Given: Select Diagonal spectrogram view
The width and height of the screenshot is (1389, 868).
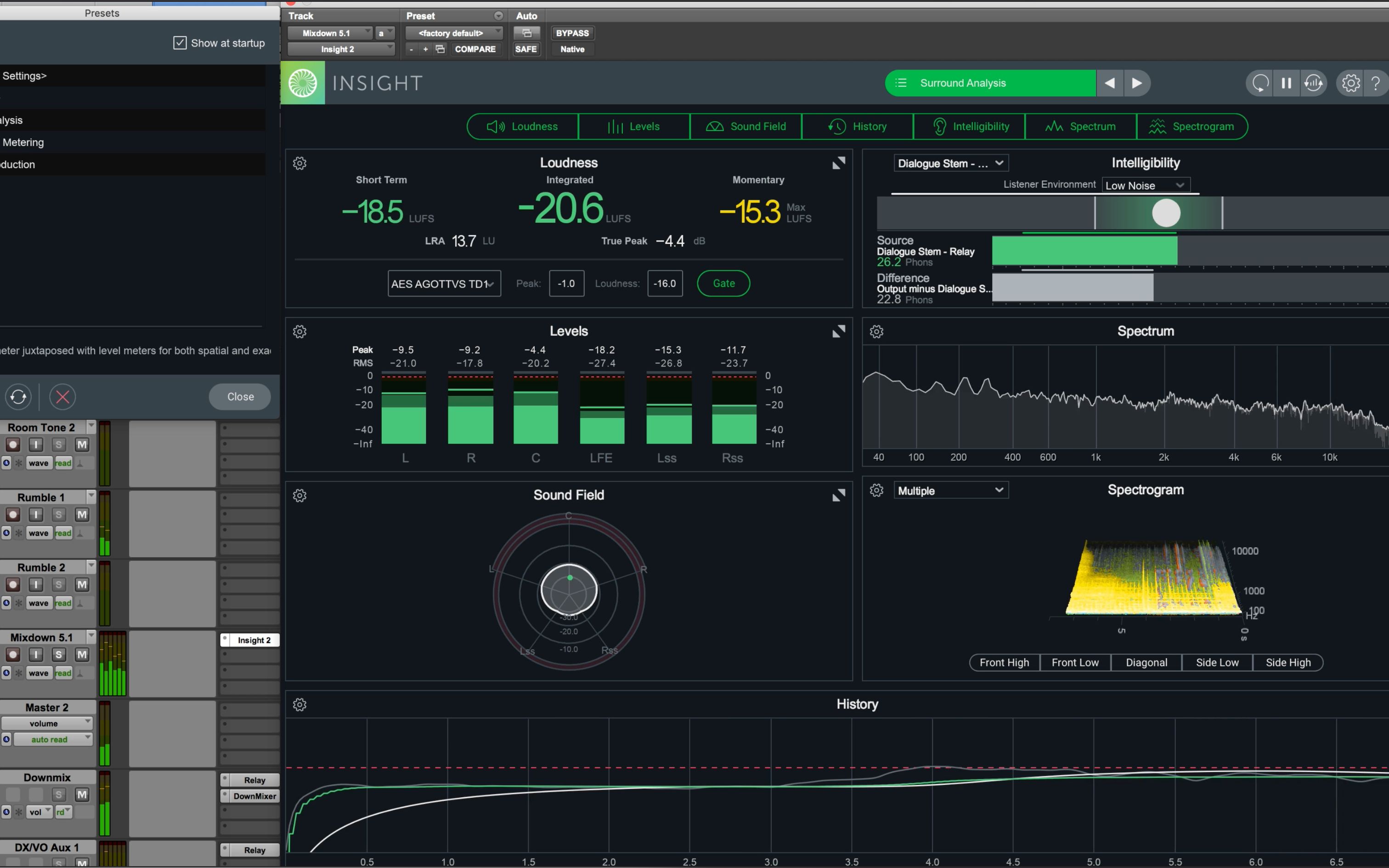Looking at the screenshot, I should 1146,663.
